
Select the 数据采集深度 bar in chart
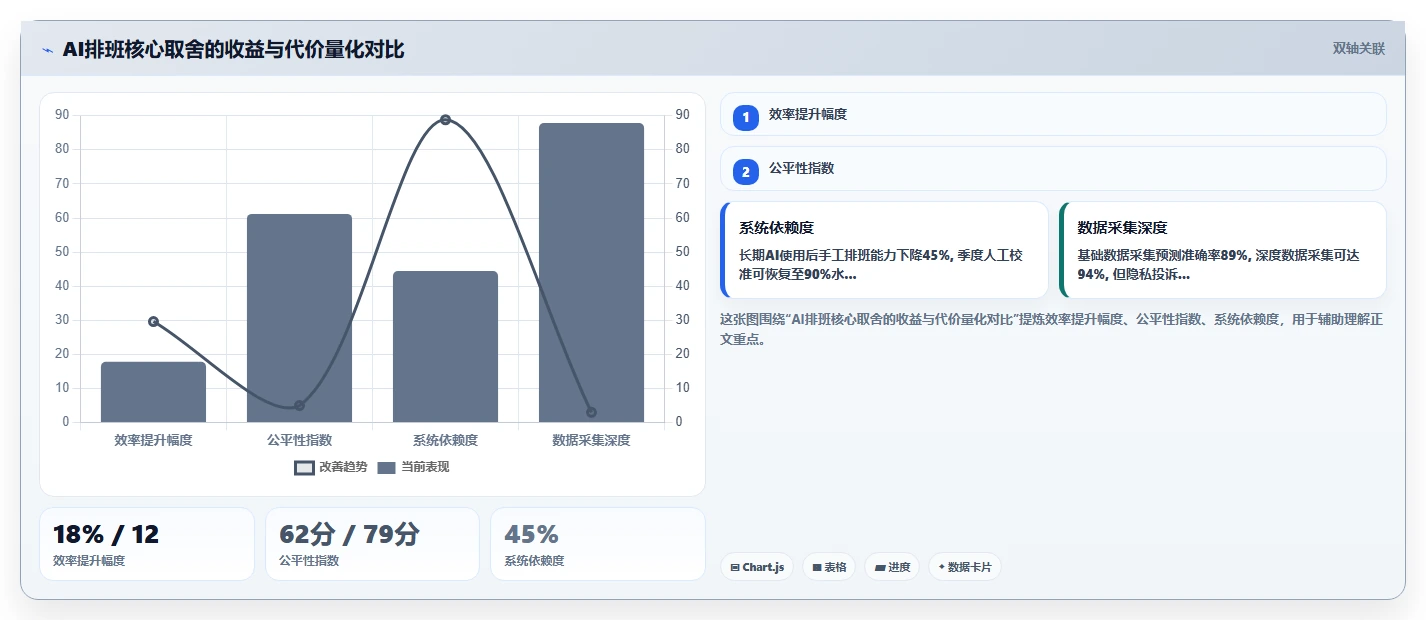click(x=591, y=272)
